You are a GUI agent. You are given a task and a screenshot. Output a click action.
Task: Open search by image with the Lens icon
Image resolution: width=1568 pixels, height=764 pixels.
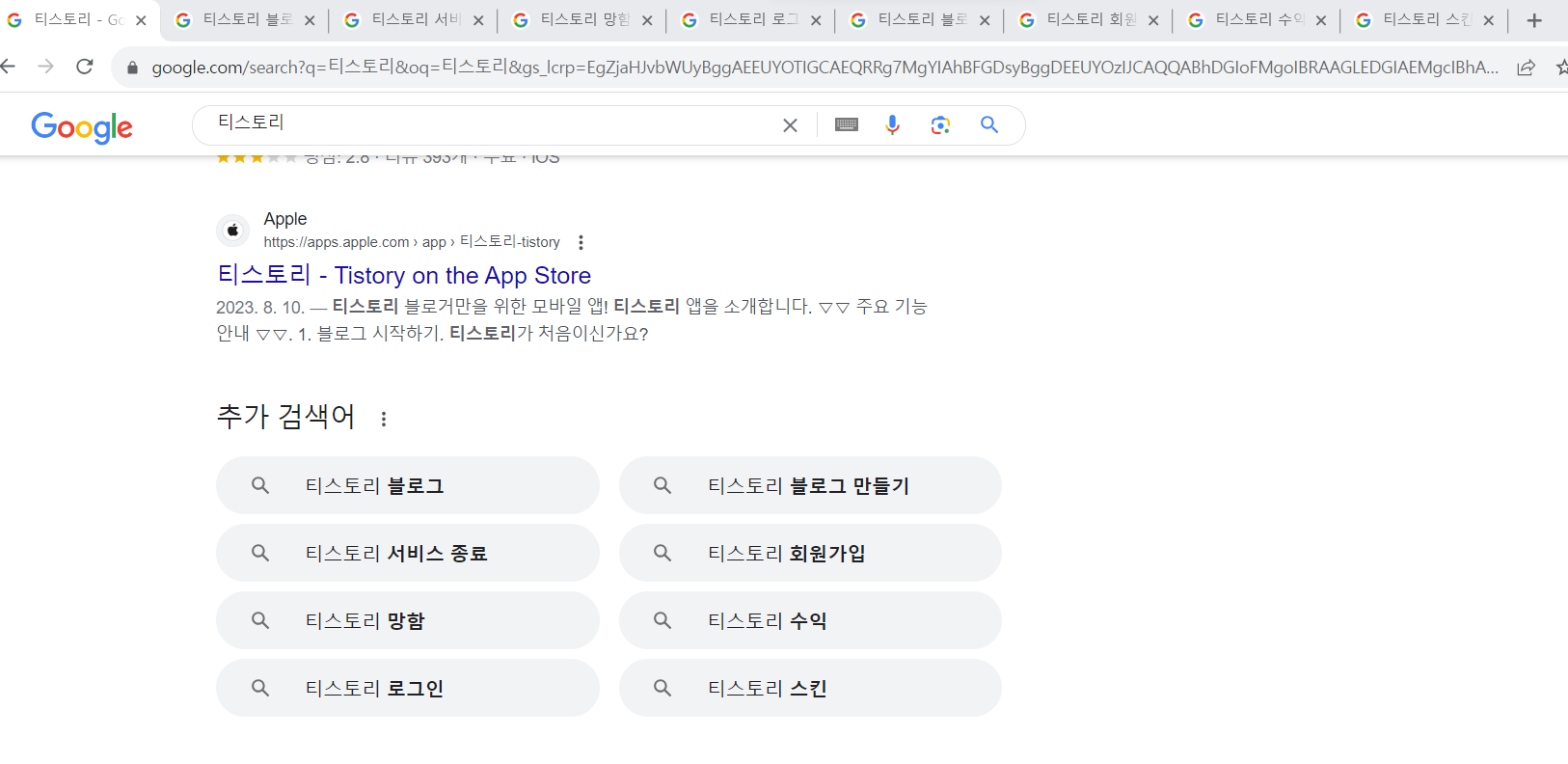(940, 124)
